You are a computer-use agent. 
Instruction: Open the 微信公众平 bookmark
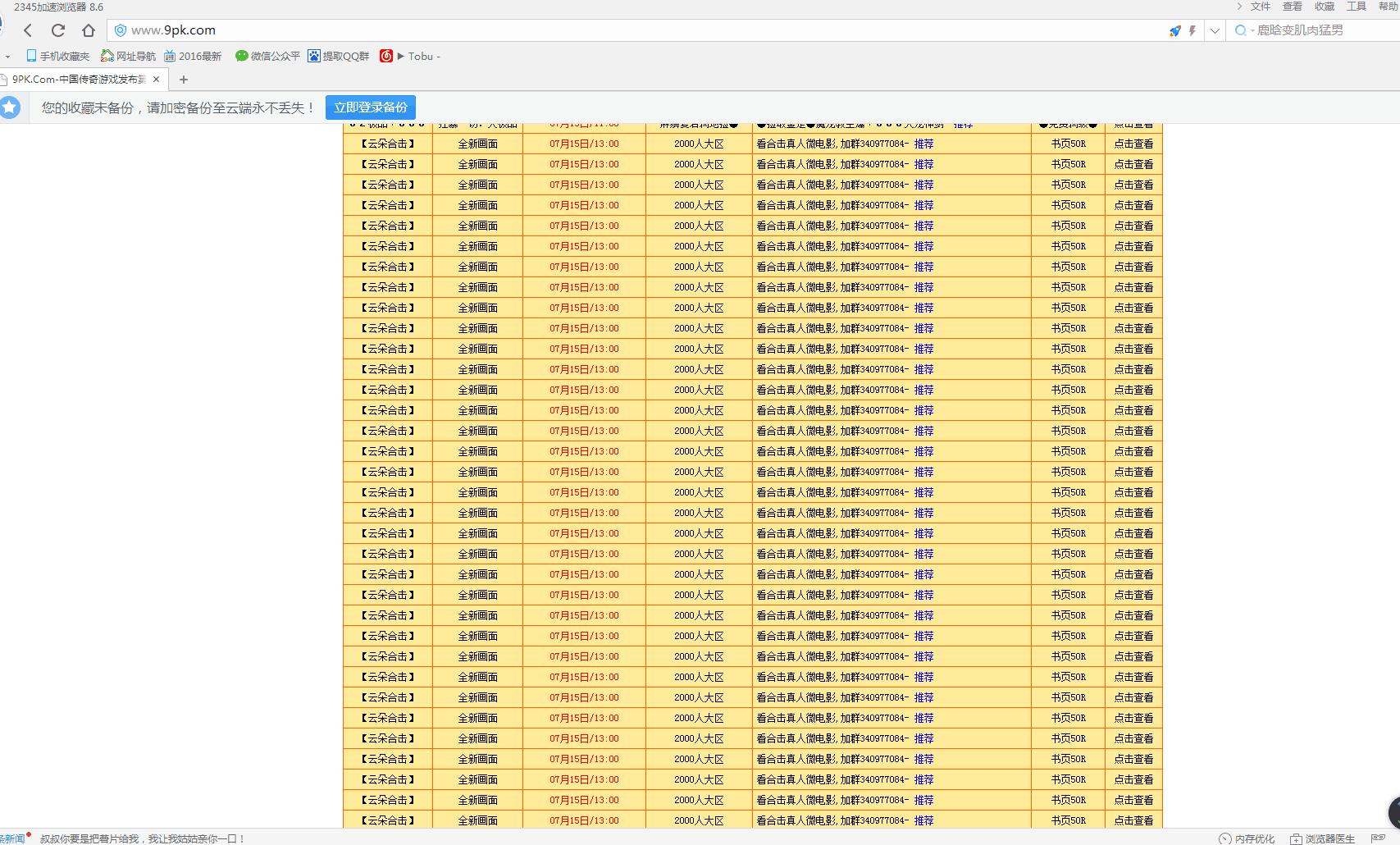267,56
